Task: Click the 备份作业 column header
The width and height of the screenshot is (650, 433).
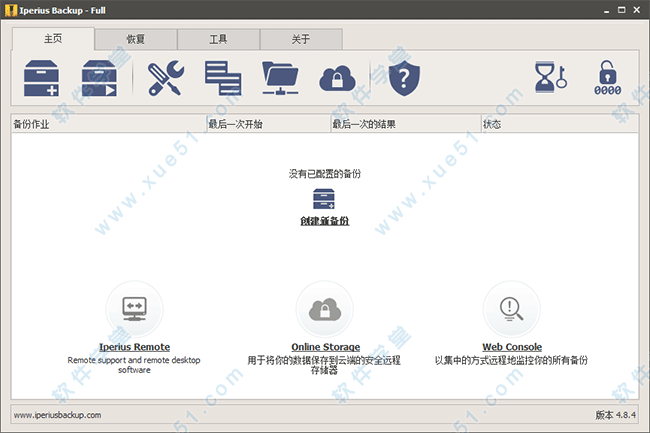Action: click(109, 124)
